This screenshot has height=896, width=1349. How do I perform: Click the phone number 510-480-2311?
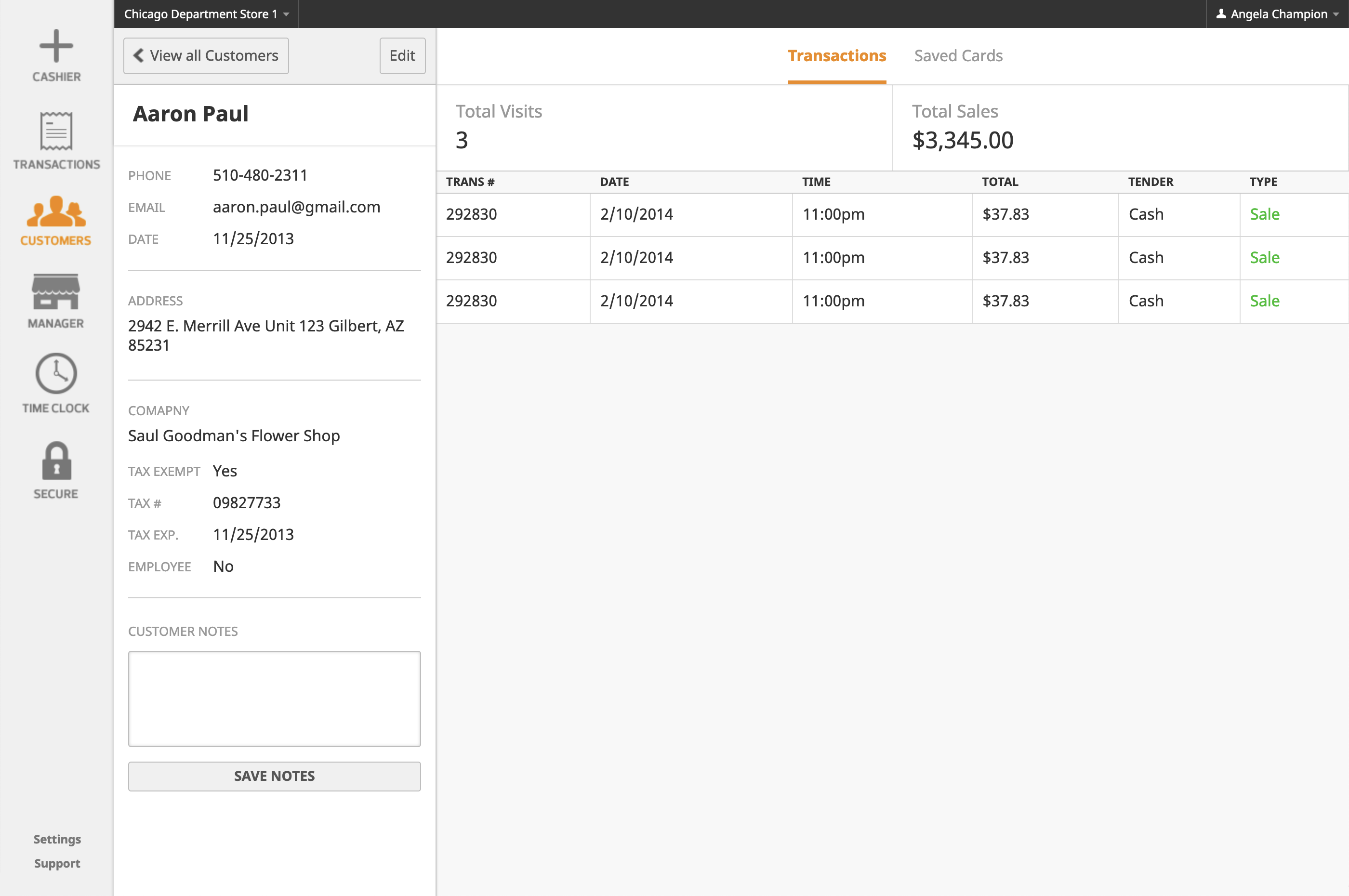(x=260, y=175)
